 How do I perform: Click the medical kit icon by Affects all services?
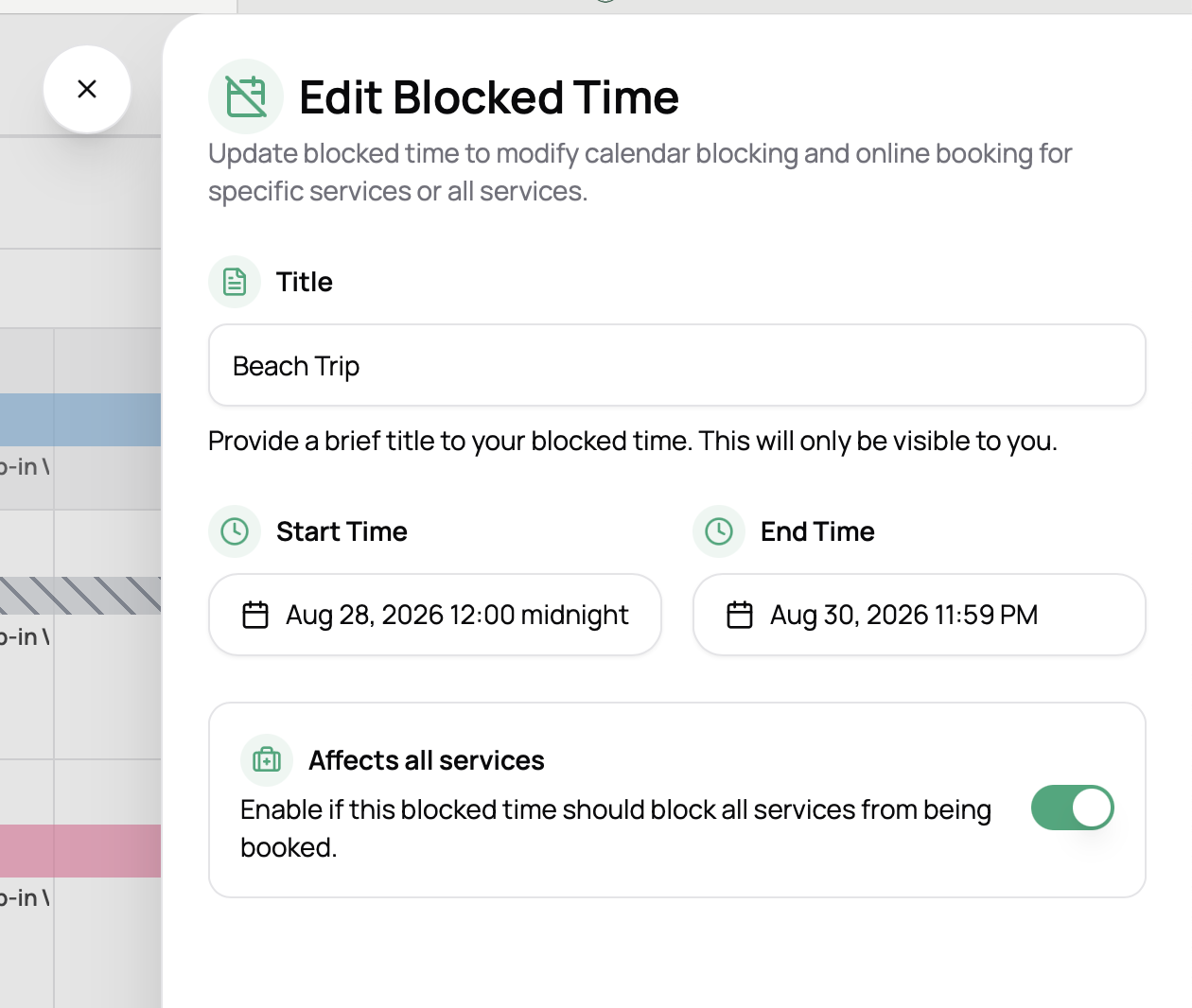(267, 760)
